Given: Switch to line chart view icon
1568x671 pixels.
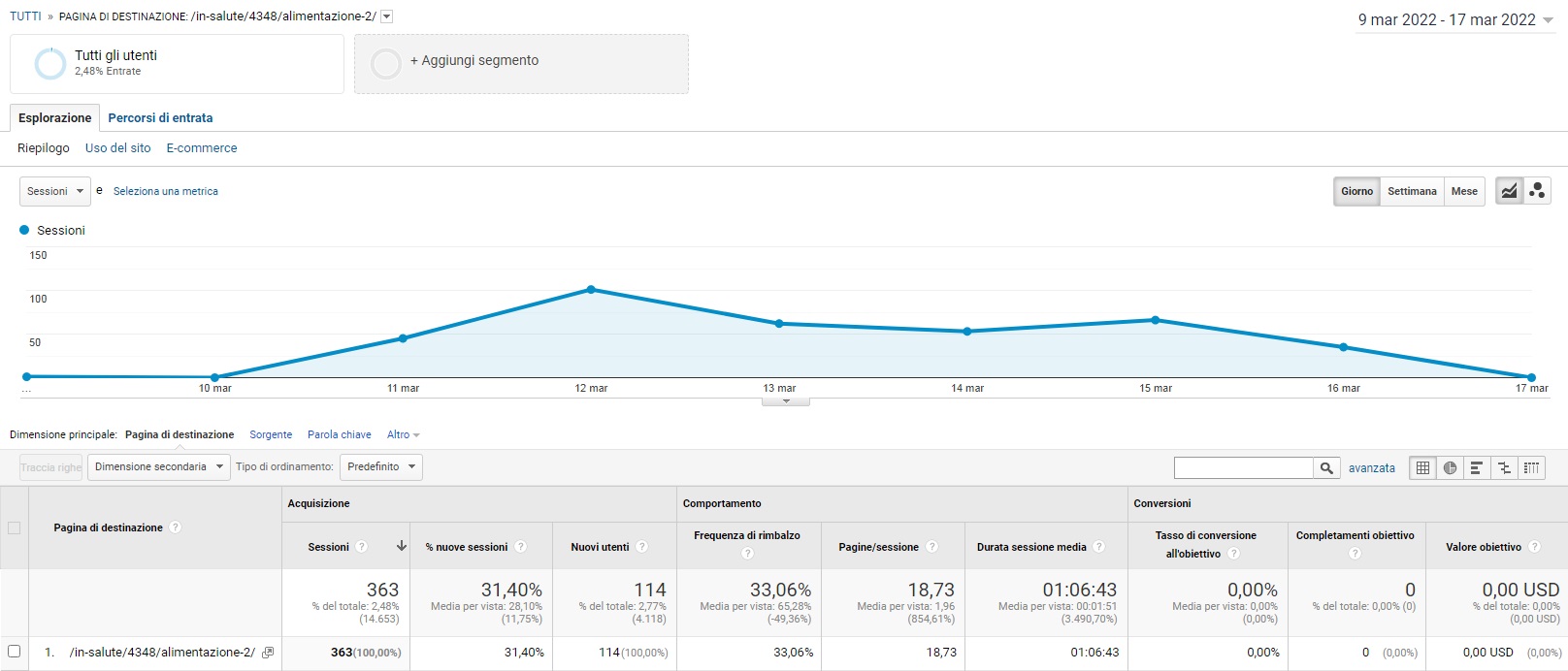Looking at the screenshot, I should point(1509,191).
